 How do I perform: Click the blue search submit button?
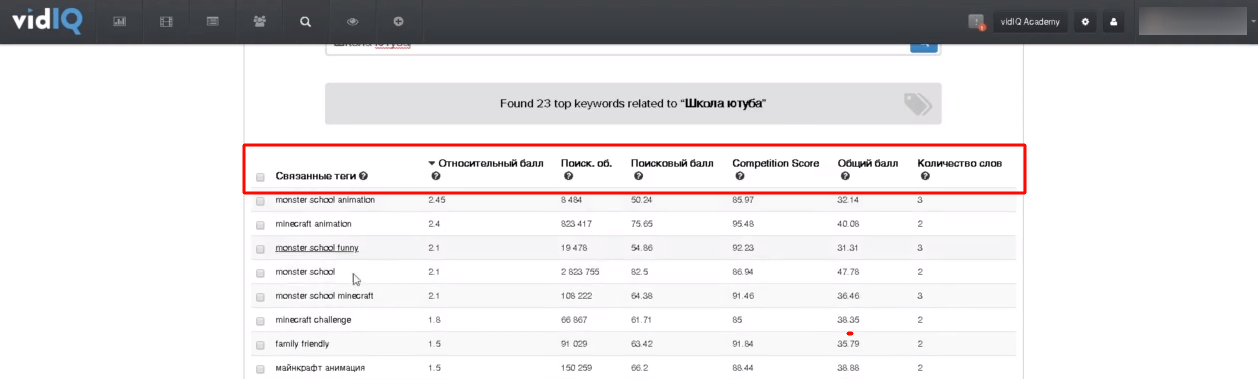point(923,46)
